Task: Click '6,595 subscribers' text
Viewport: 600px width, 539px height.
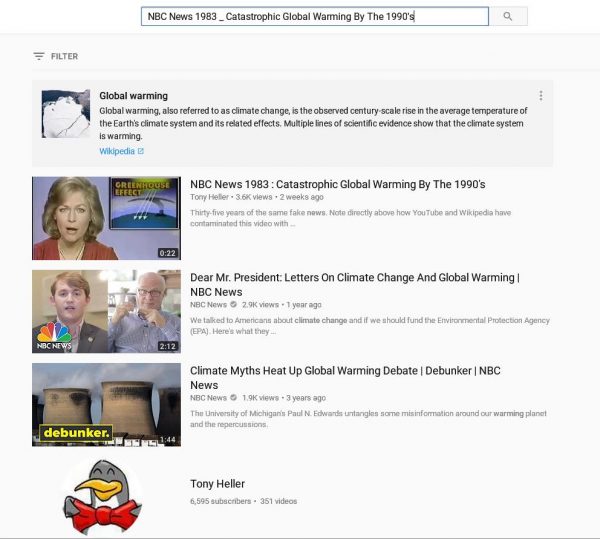Action: (x=220, y=501)
